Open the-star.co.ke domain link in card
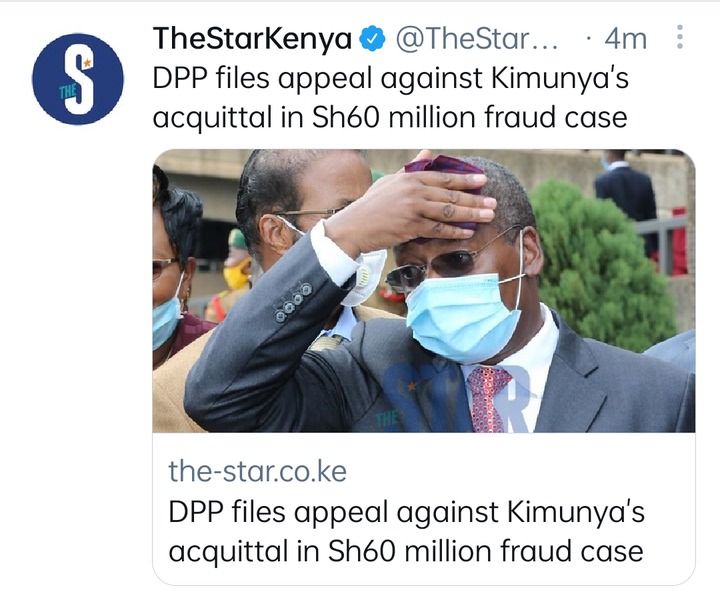720x592 pixels. 257,471
